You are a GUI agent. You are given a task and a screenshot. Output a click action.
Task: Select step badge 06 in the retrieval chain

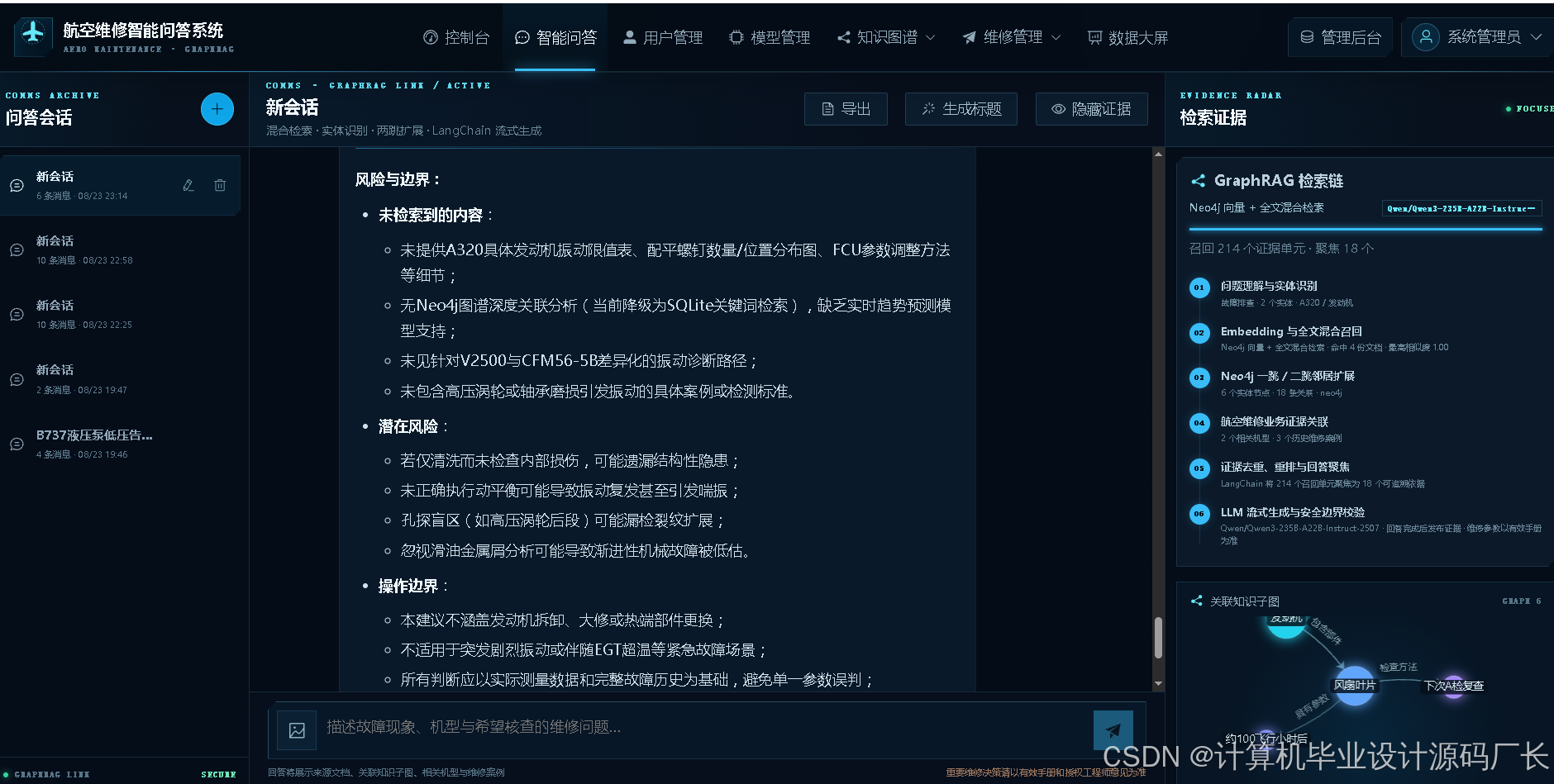(x=1199, y=514)
